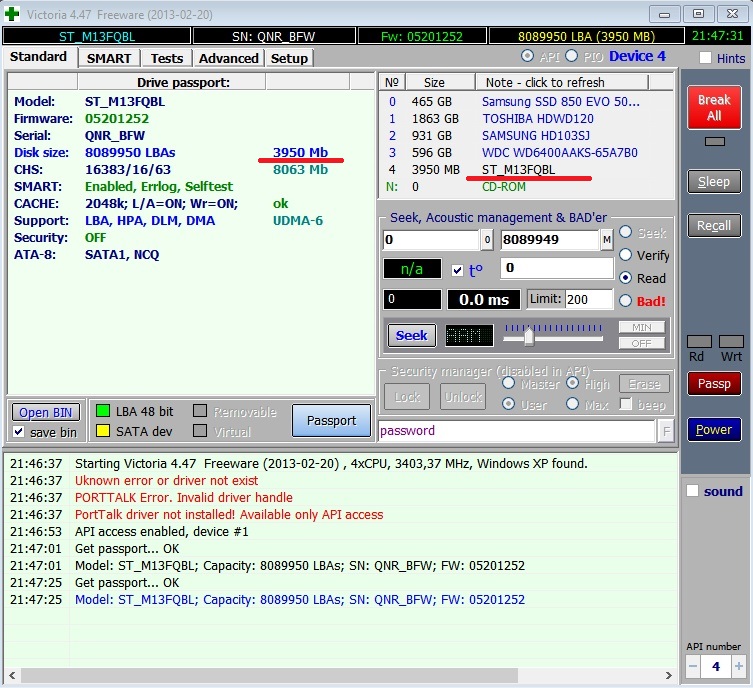Click the horizontal log scrollbar left arrow
Image resolution: width=753 pixels, height=688 pixels.
coord(12,676)
